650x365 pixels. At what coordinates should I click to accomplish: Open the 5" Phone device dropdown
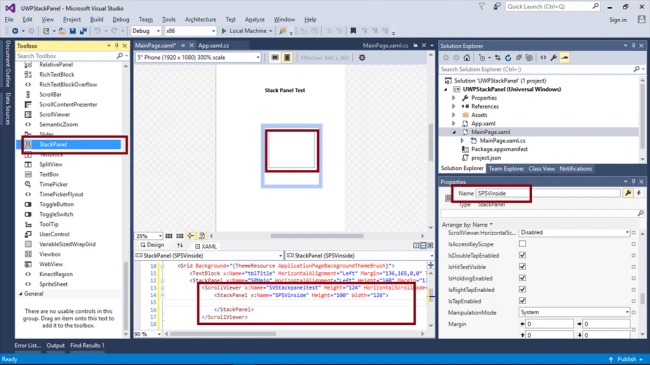coord(199,58)
